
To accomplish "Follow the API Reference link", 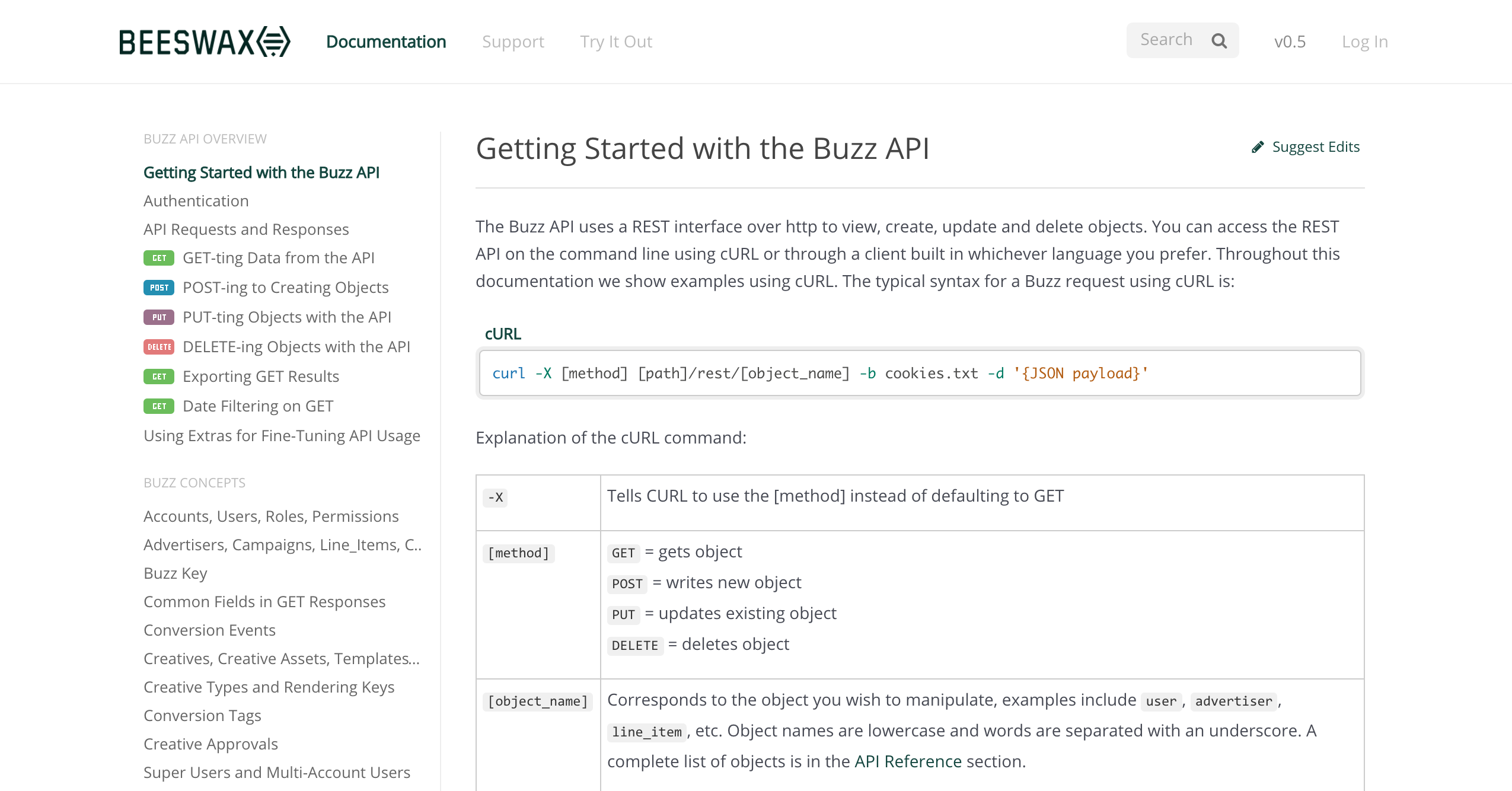I will pos(908,761).
